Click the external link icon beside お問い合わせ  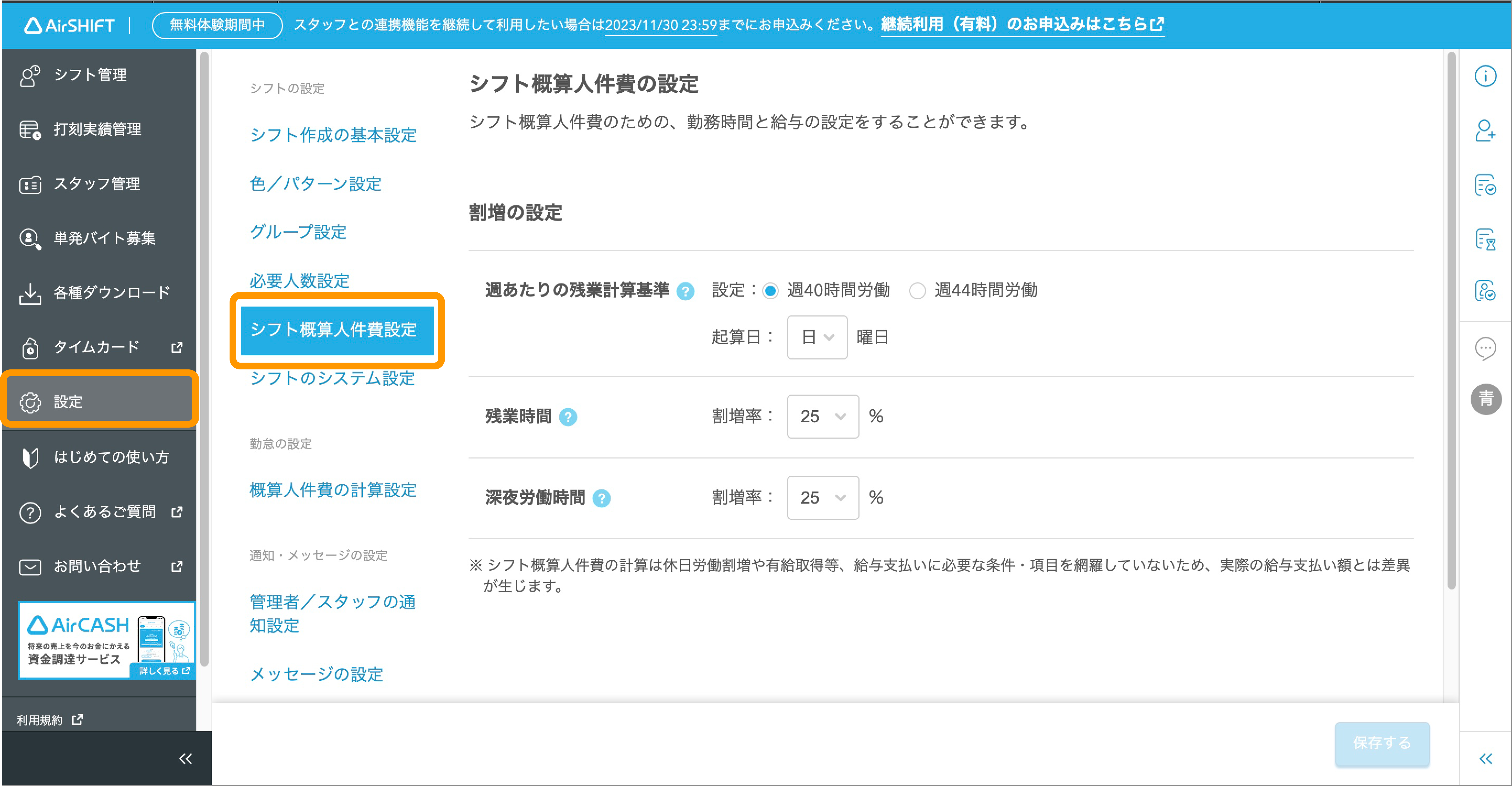[177, 566]
